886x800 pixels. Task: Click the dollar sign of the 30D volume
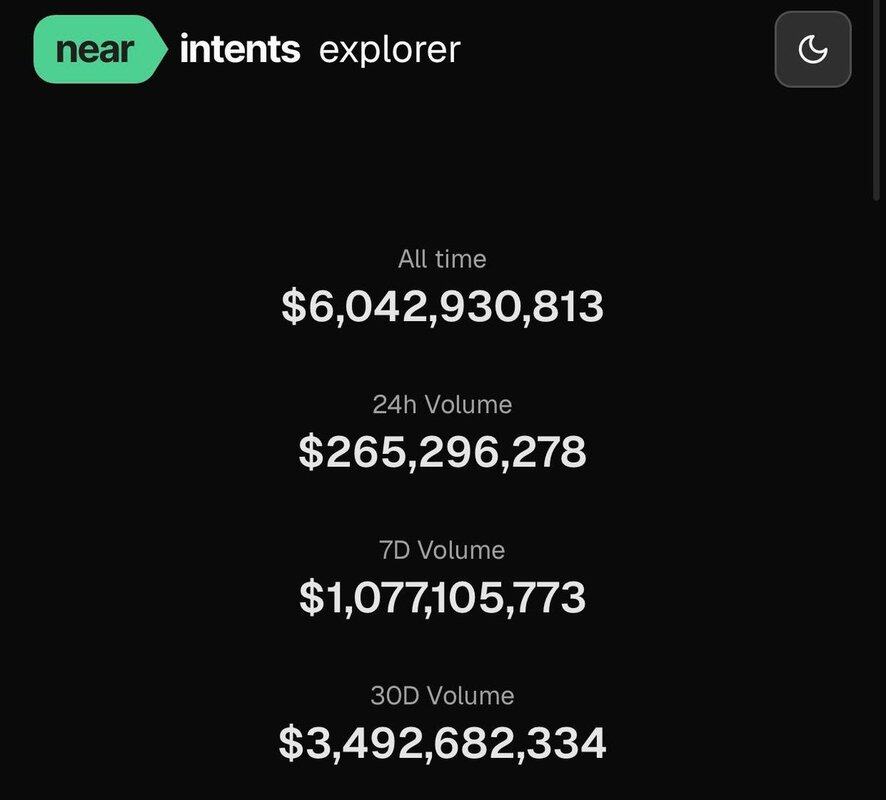290,743
